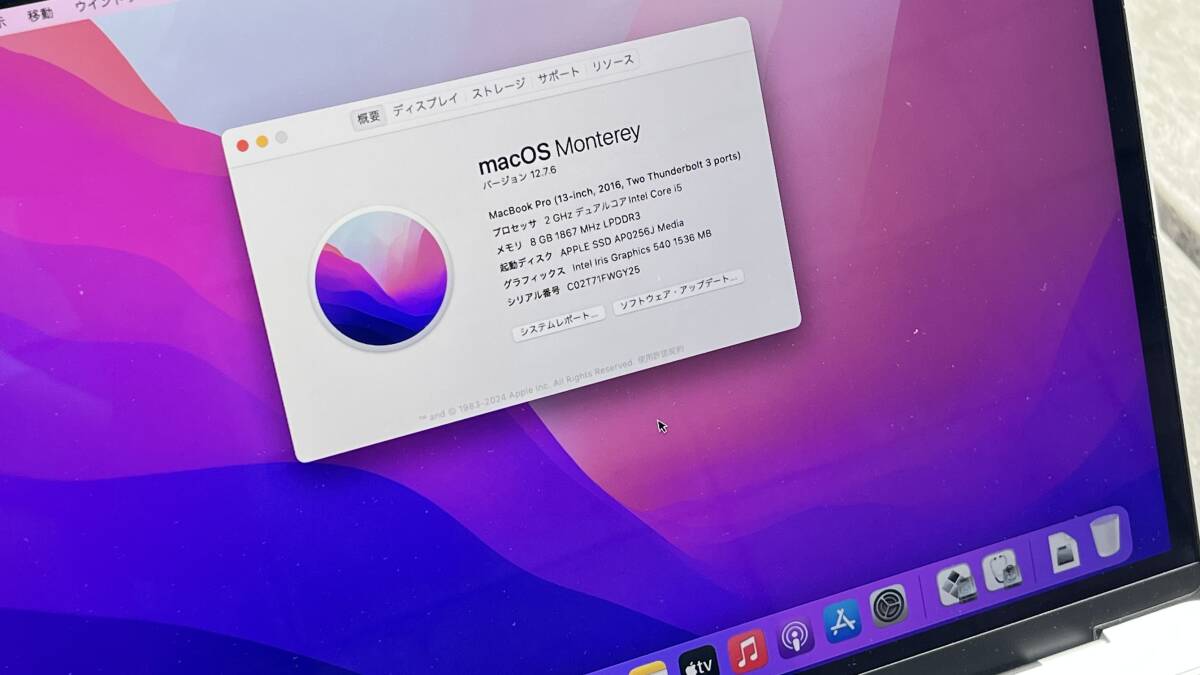Click the macOS Monterey title text
1200x675 pixels.
coord(559,150)
